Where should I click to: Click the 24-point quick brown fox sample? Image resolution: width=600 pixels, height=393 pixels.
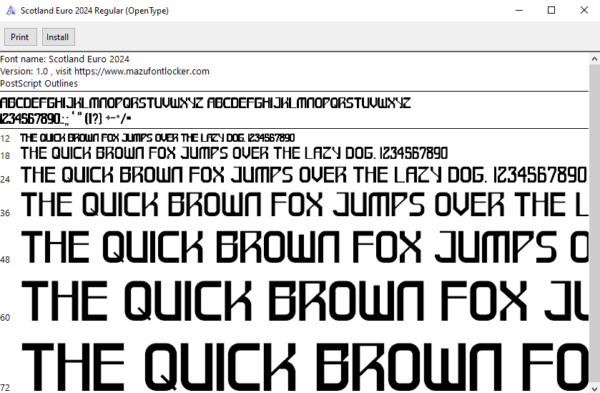click(303, 175)
